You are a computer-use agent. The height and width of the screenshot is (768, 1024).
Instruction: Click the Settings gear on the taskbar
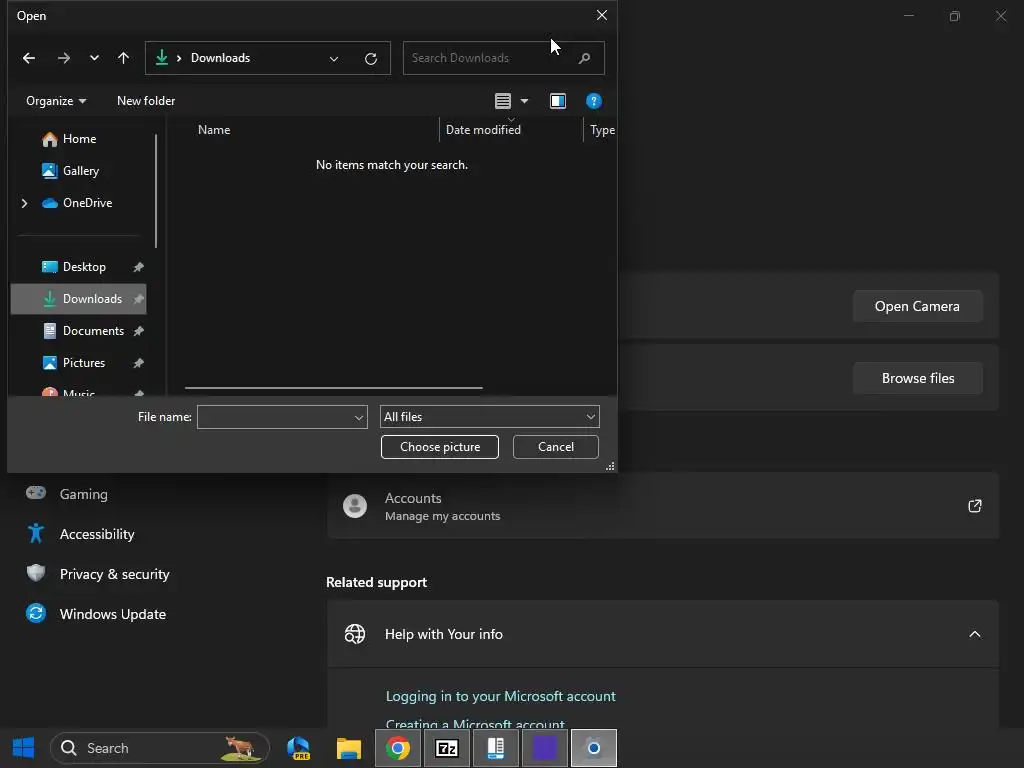pos(594,748)
